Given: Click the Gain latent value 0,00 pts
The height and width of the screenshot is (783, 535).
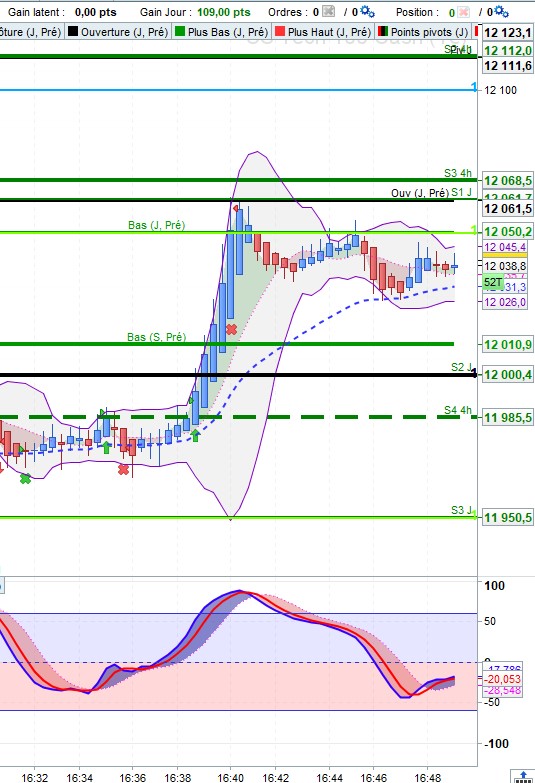Looking at the screenshot, I should point(95,12).
